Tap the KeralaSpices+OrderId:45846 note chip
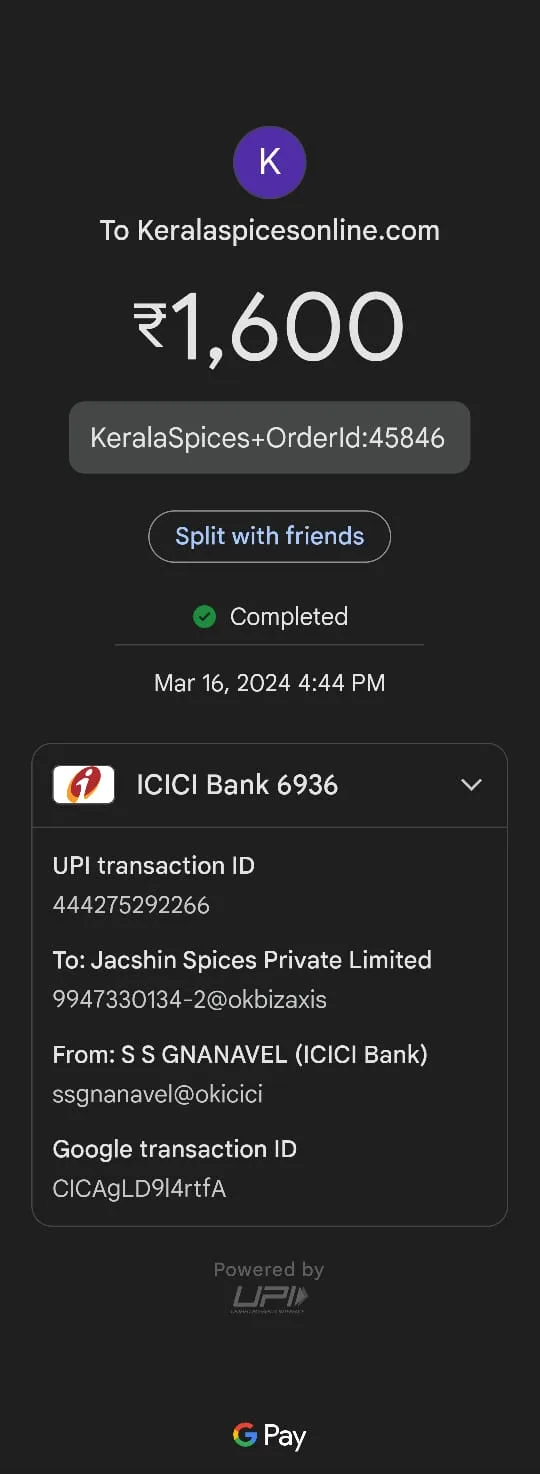Image resolution: width=540 pixels, height=1474 pixels. click(x=269, y=437)
